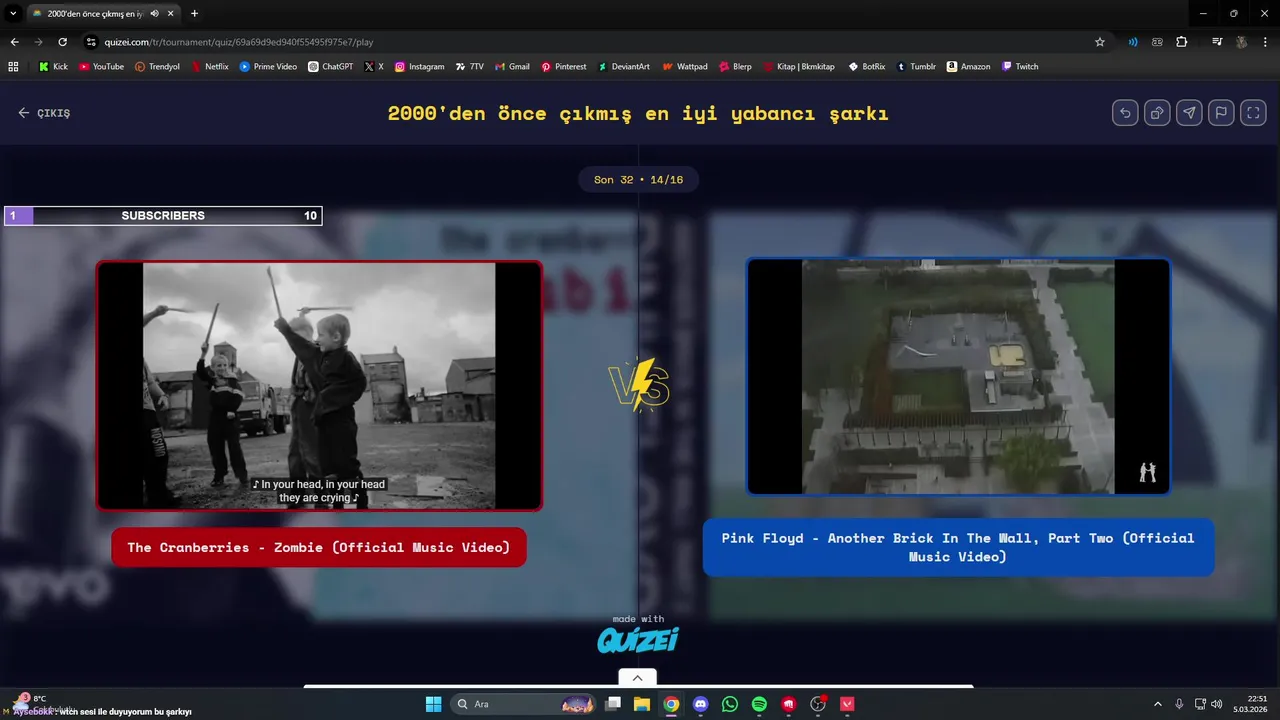Open the Chrome profile avatar

1242,42
